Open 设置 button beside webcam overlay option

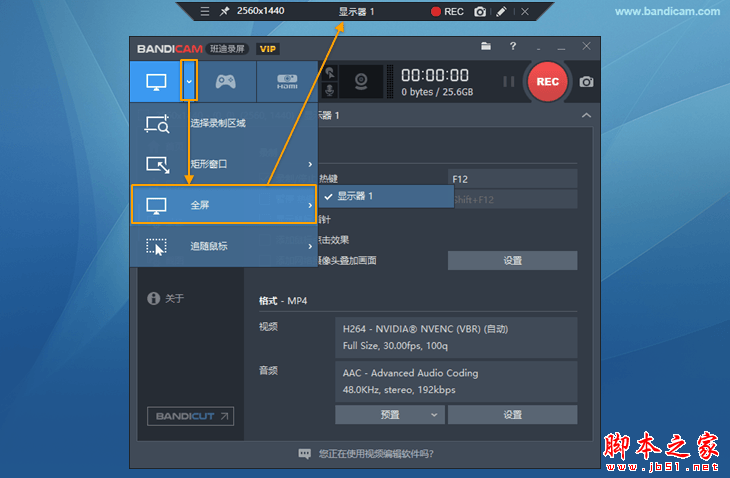(x=513, y=261)
